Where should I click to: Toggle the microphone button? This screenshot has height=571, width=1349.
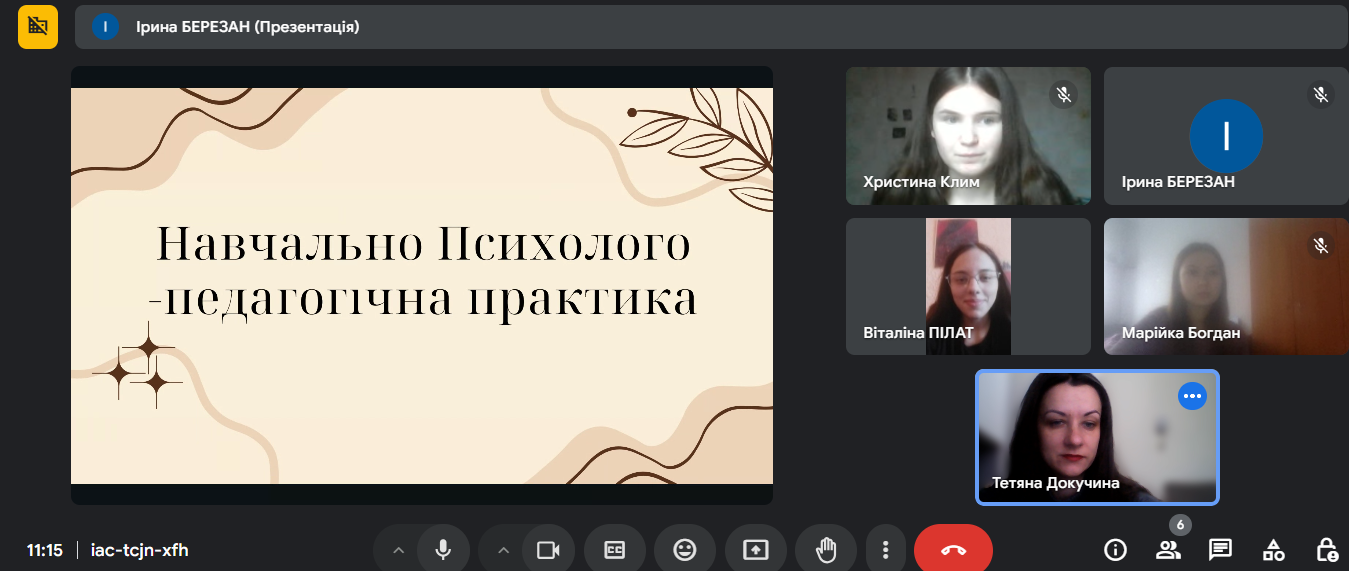443,549
